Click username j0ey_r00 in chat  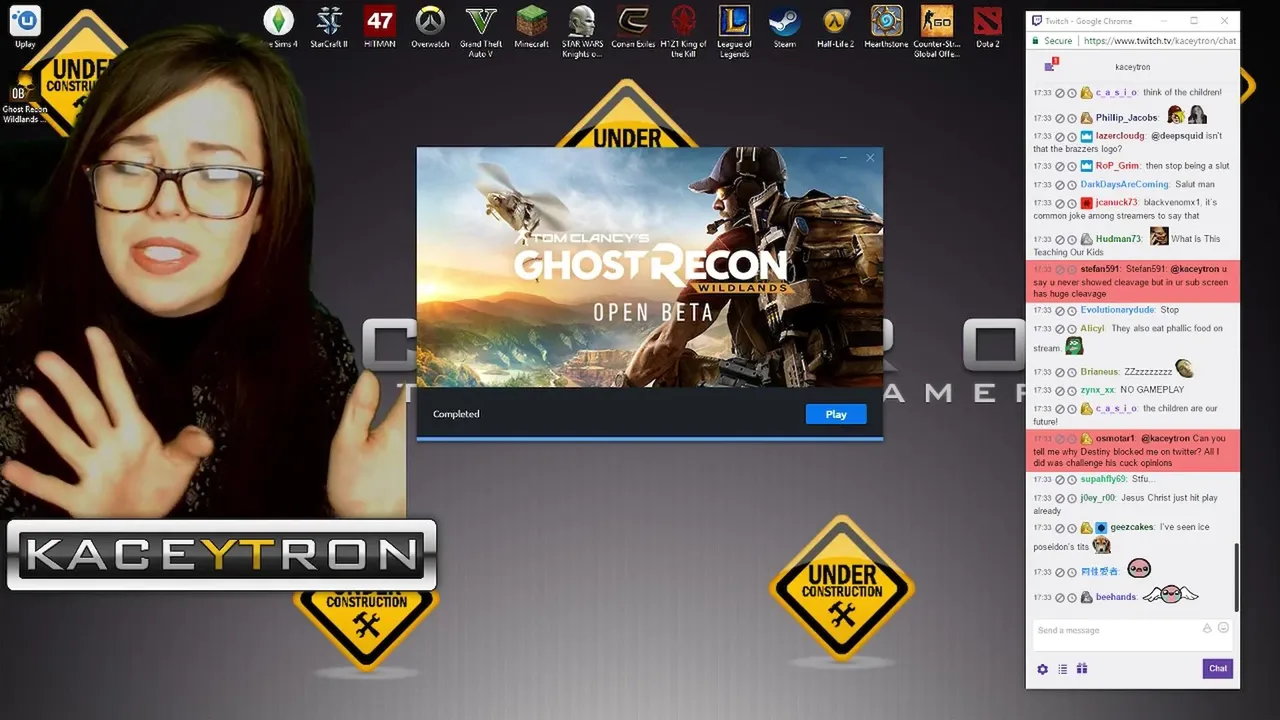click(x=1097, y=498)
